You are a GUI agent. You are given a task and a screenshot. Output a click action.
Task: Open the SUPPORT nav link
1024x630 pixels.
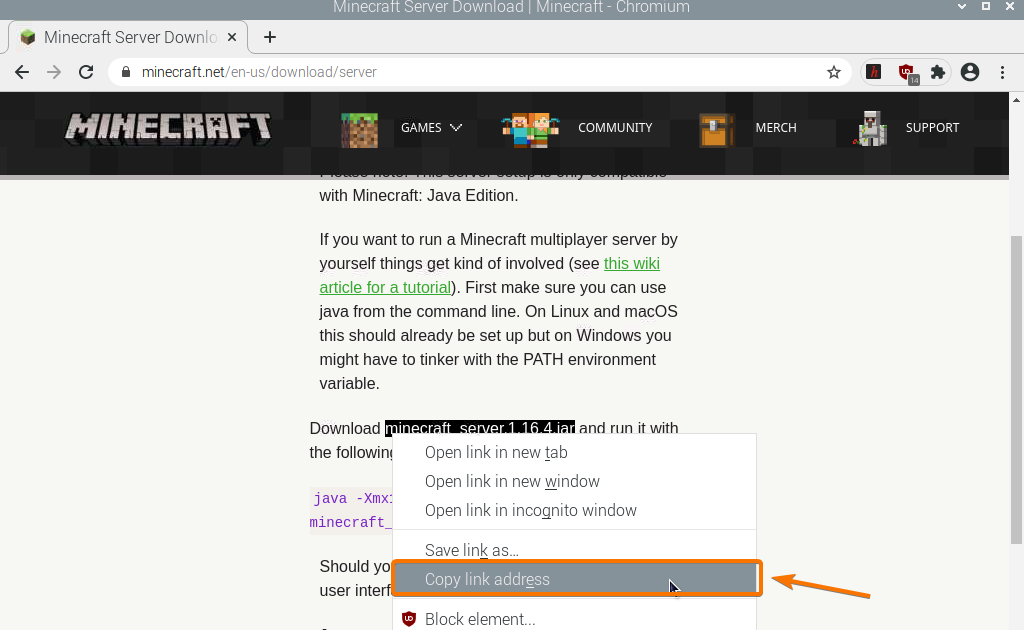point(932,127)
